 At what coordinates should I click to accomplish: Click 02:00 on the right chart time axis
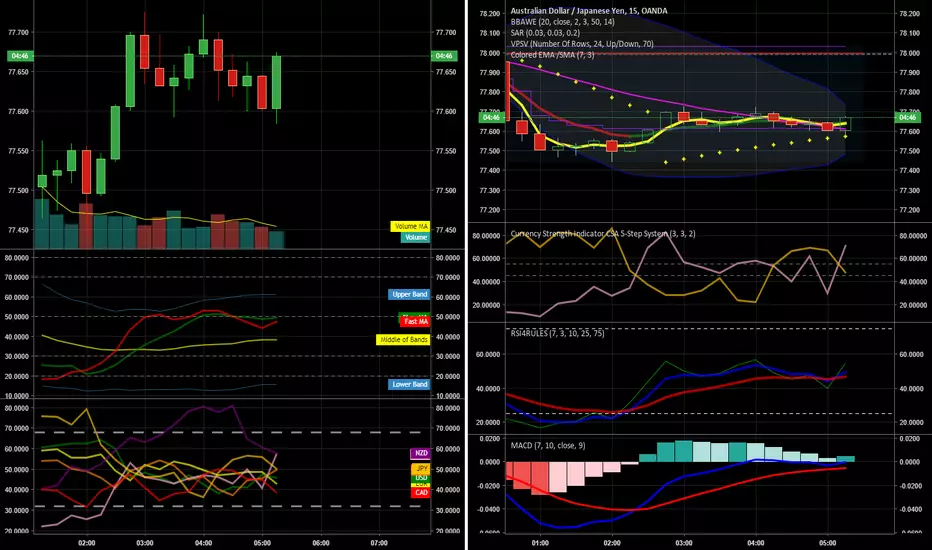tap(612, 543)
